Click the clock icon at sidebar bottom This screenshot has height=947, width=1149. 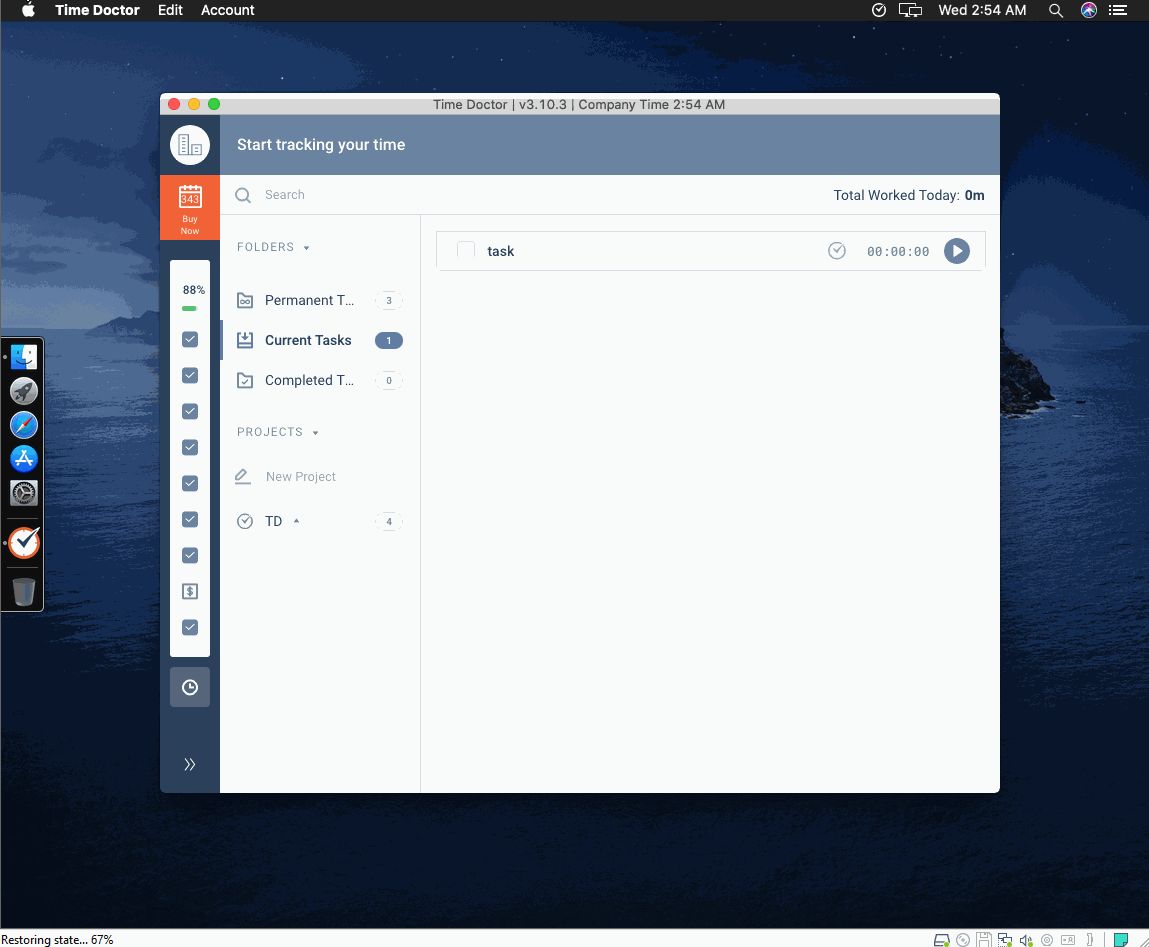[189, 687]
